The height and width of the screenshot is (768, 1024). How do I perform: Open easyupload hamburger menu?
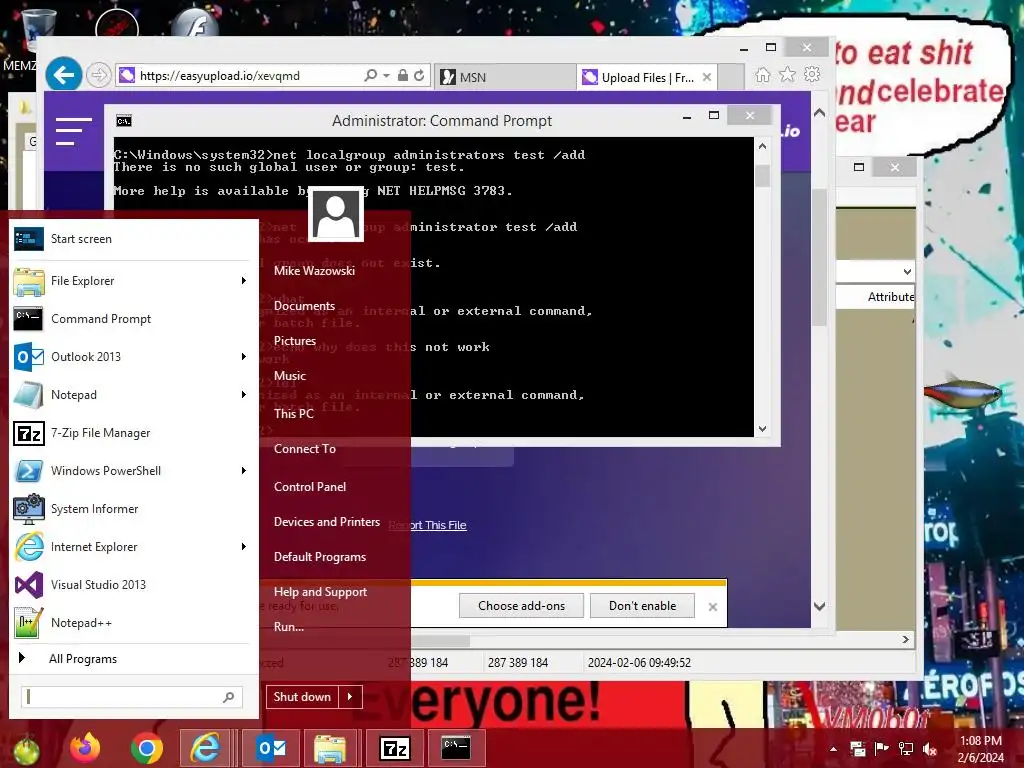[x=73, y=131]
